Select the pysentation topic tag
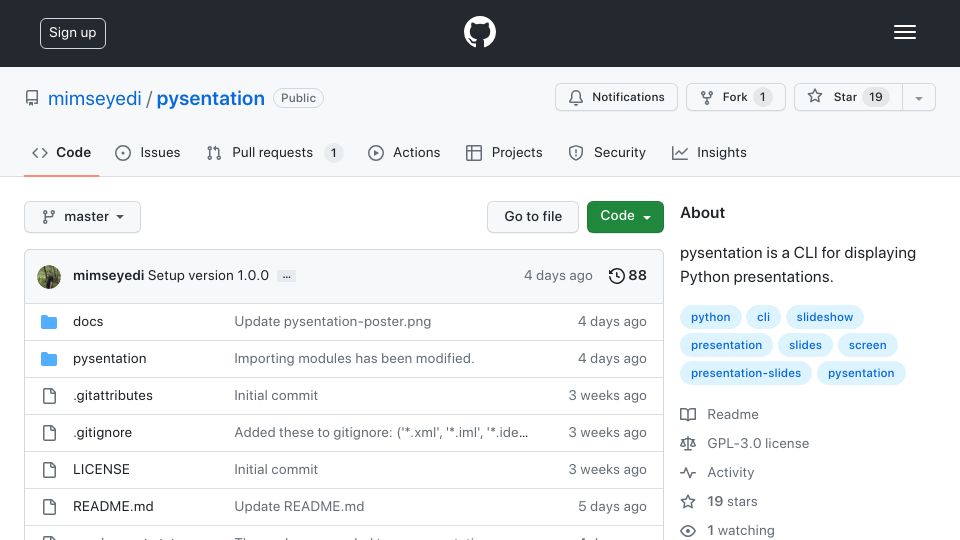 tap(861, 373)
